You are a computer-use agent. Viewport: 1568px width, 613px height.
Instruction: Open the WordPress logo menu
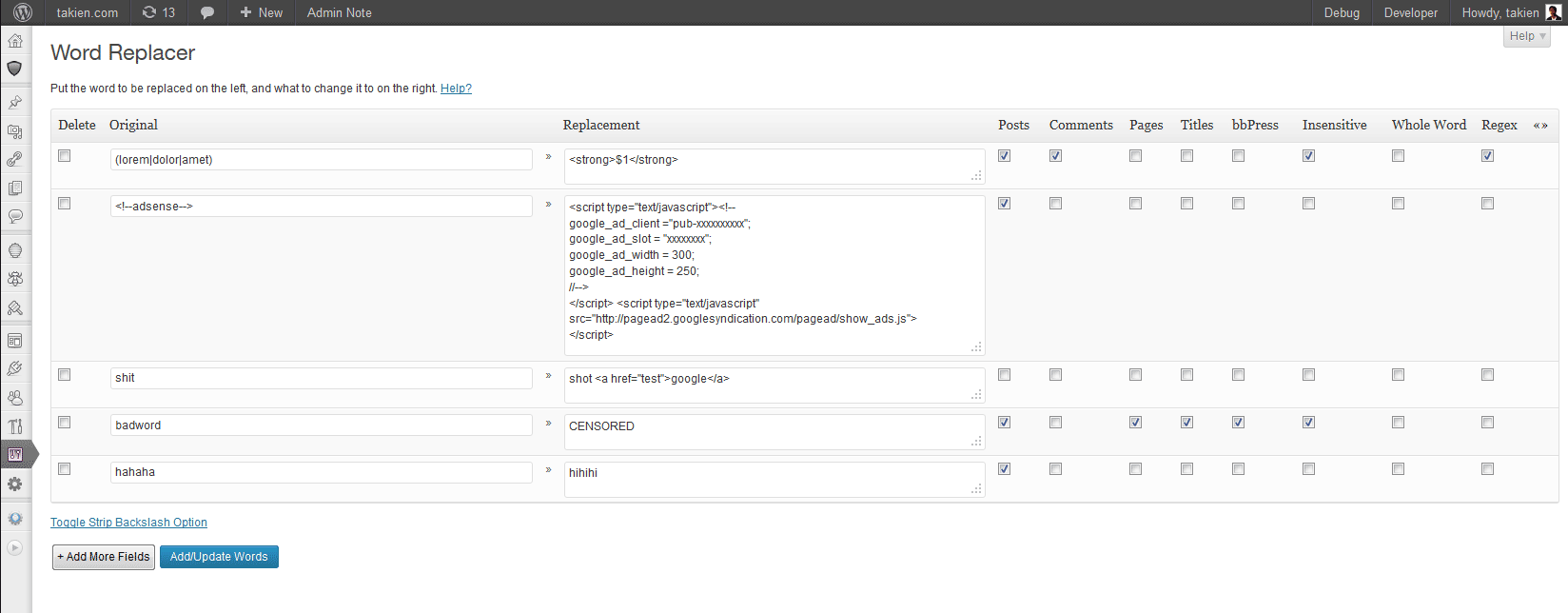23,12
